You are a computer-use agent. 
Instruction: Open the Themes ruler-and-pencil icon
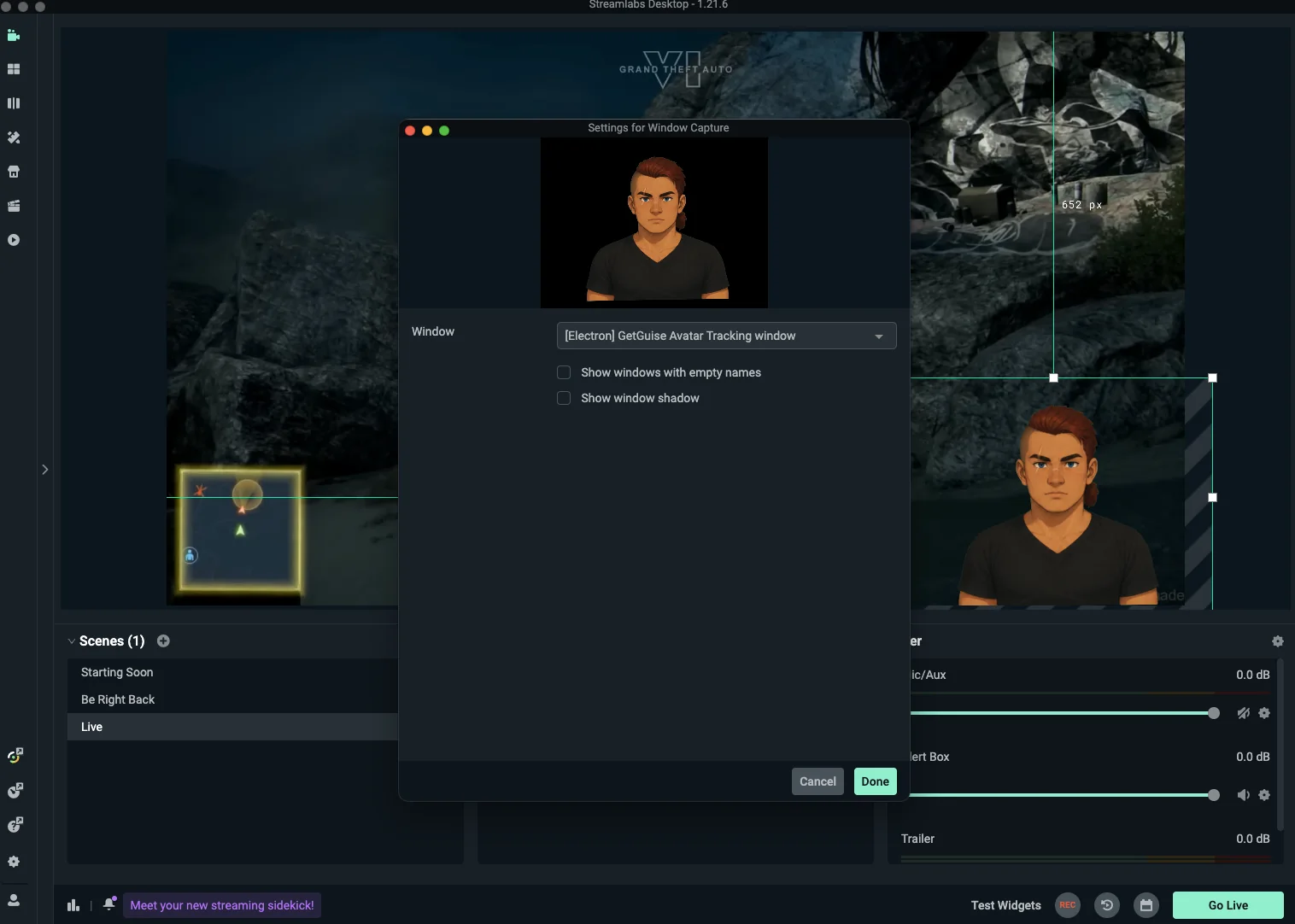click(x=14, y=137)
